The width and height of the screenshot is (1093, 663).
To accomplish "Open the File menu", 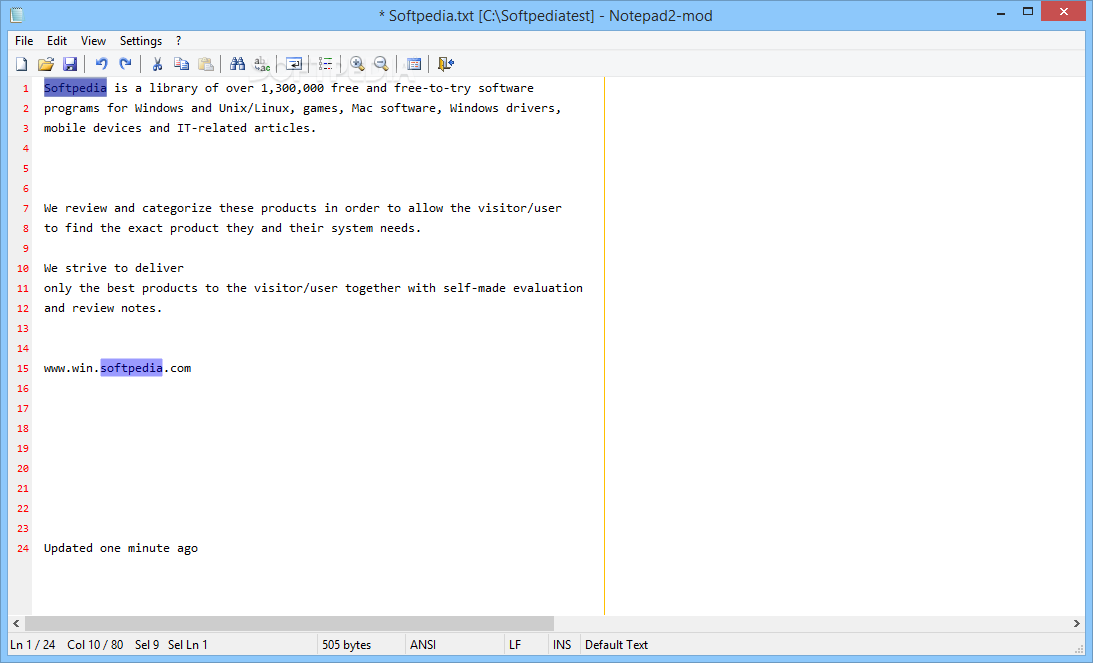I will [24, 40].
